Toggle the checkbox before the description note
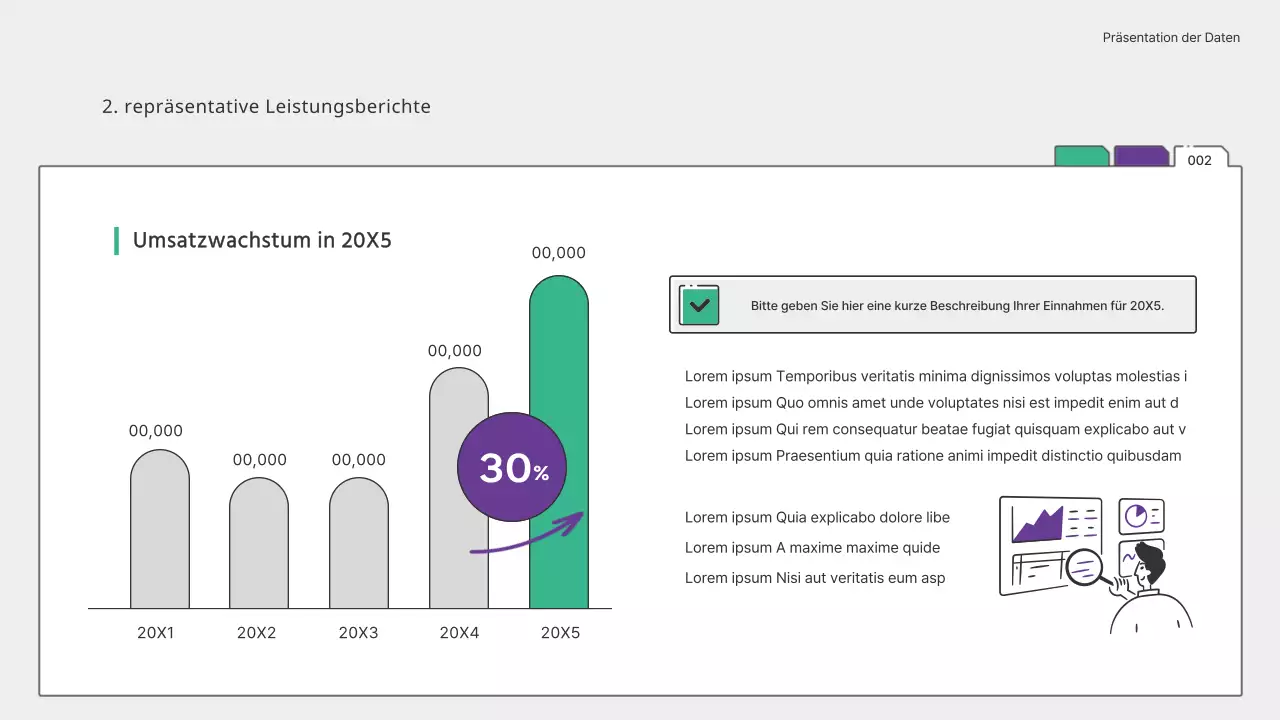The width and height of the screenshot is (1280, 720). (699, 304)
